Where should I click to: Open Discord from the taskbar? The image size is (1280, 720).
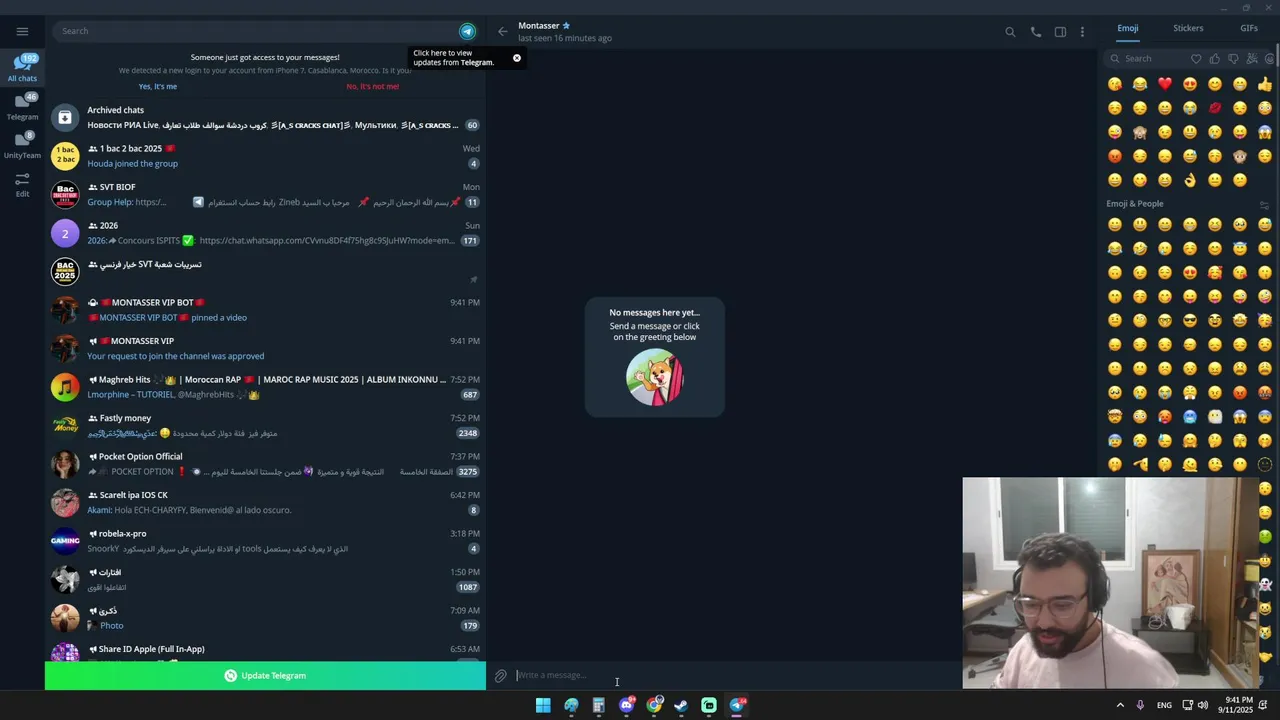627,705
